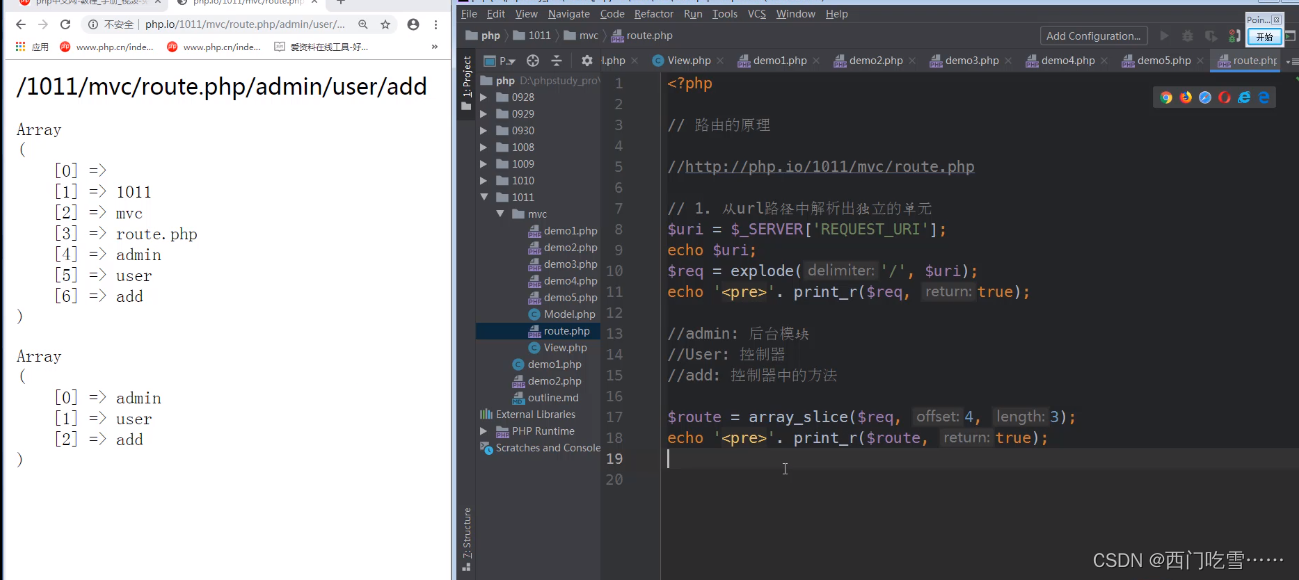The width and height of the screenshot is (1299, 580).
Task: Expand the 1008 folder
Action: coord(483,147)
